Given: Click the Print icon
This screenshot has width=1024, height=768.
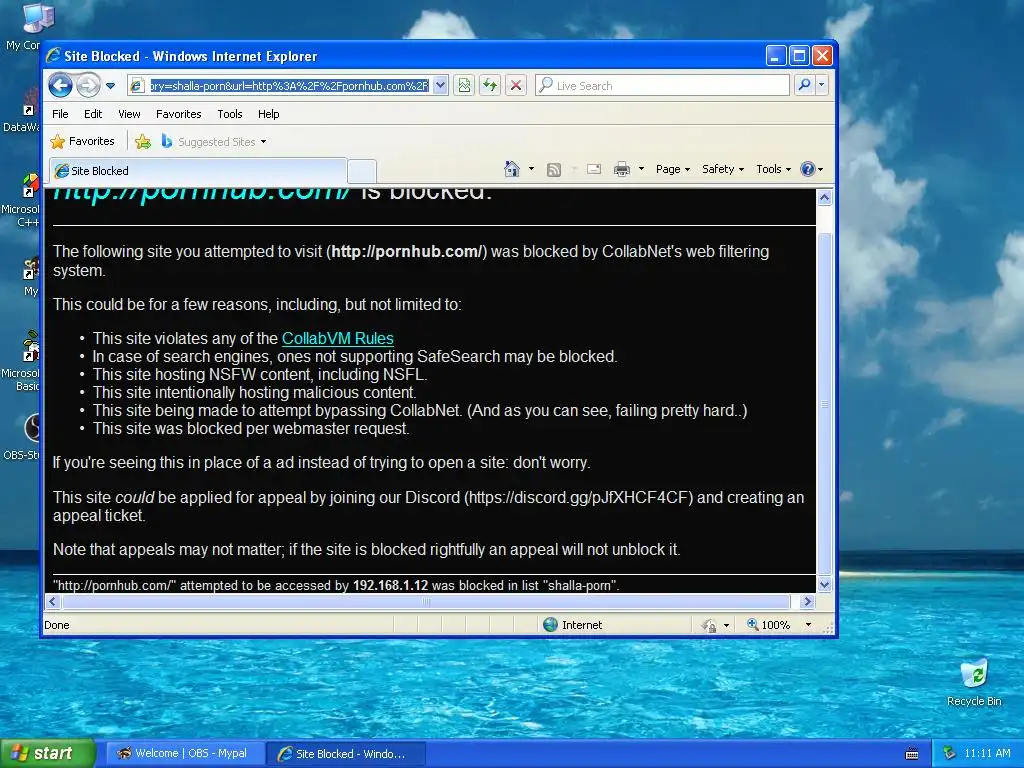Looking at the screenshot, I should (622, 169).
